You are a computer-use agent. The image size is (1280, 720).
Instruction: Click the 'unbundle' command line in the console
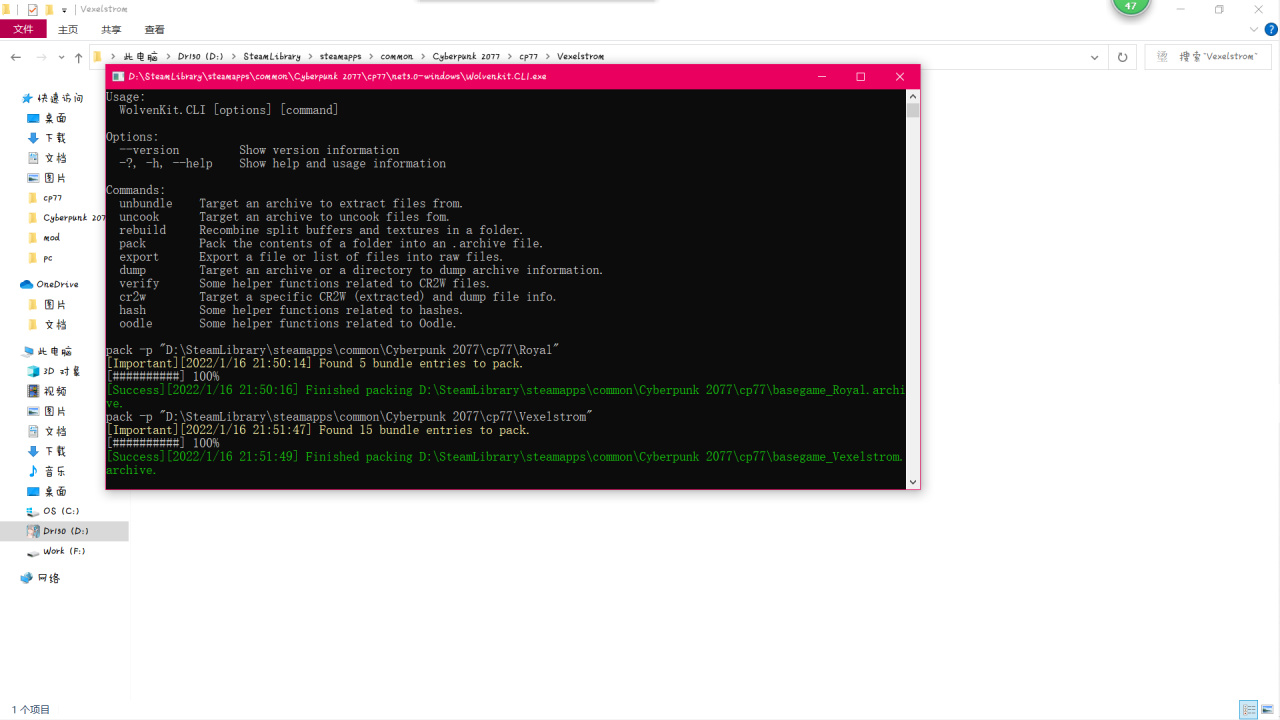pyautogui.click(x=291, y=203)
